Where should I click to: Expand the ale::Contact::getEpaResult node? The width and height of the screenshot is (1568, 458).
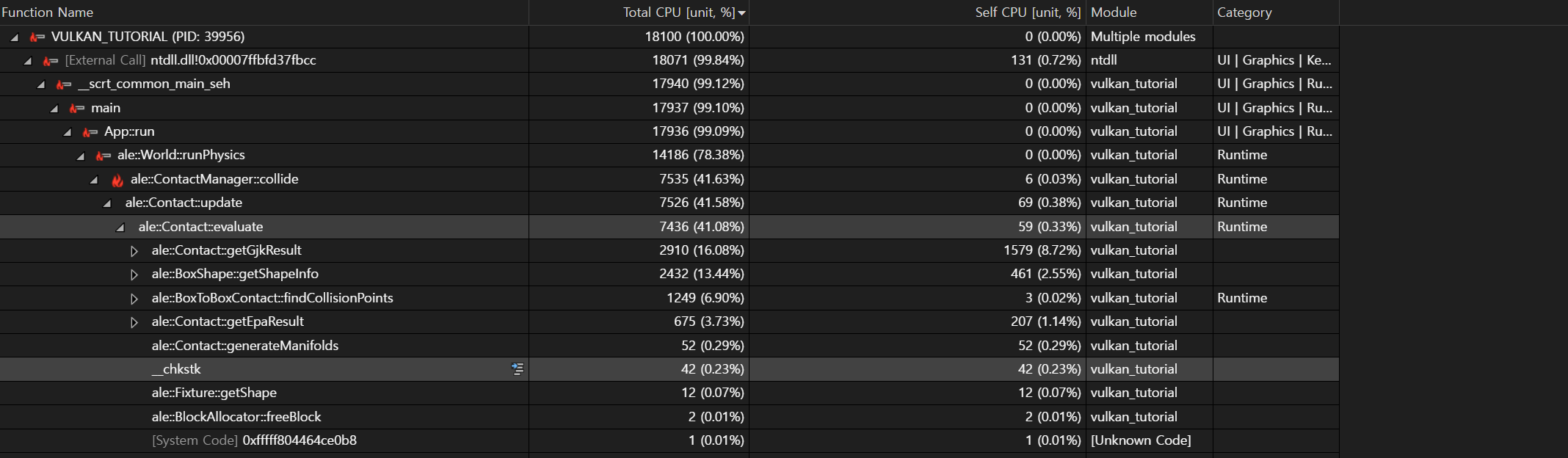[x=134, y=322]
